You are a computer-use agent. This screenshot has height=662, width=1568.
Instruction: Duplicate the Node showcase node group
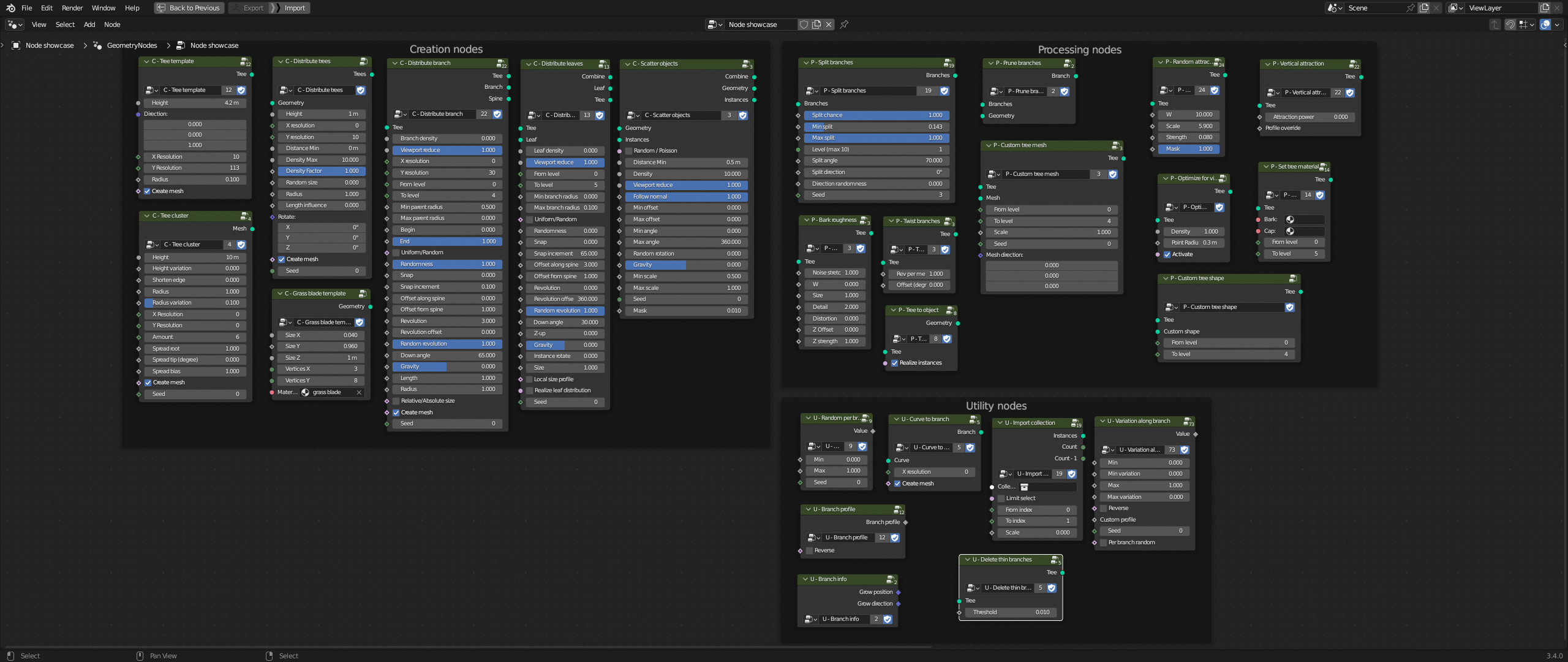816,25
